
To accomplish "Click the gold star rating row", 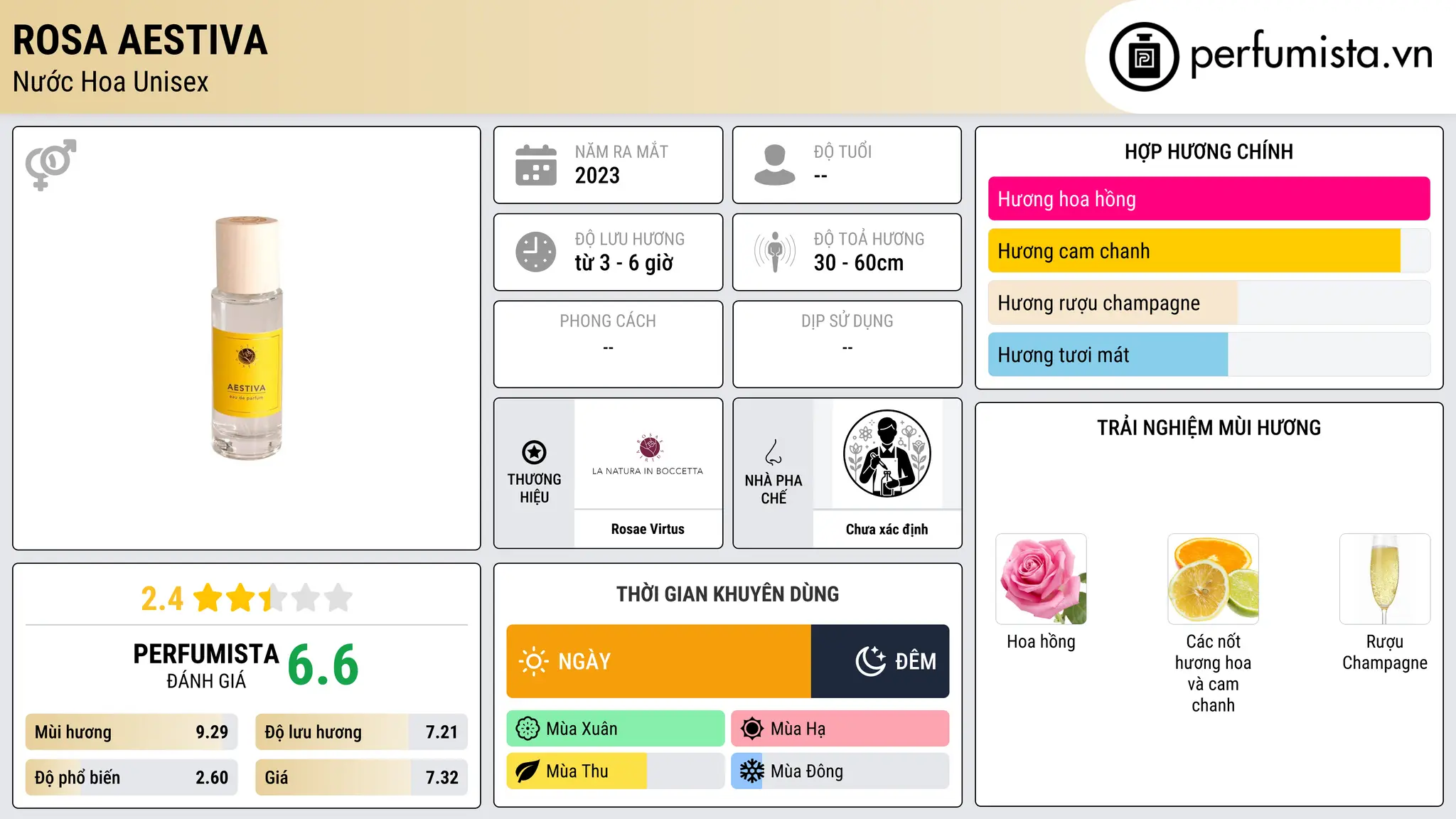I will (x=273, y=598).
